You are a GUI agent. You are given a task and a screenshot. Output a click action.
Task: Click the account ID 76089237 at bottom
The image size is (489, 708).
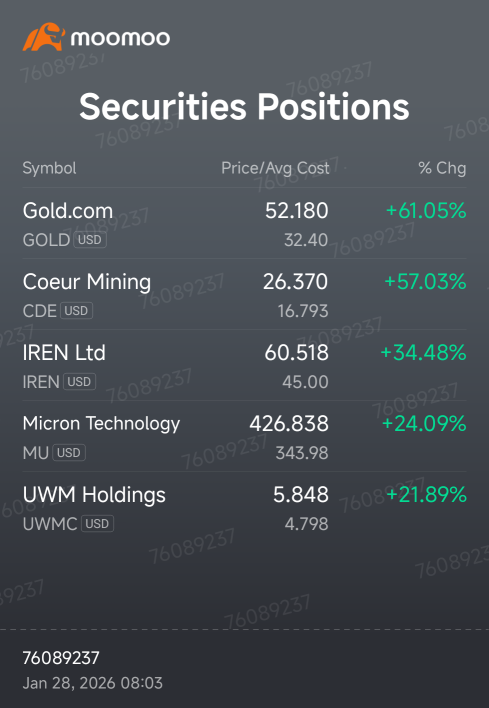pyautogui.click(x=61, y=658)
